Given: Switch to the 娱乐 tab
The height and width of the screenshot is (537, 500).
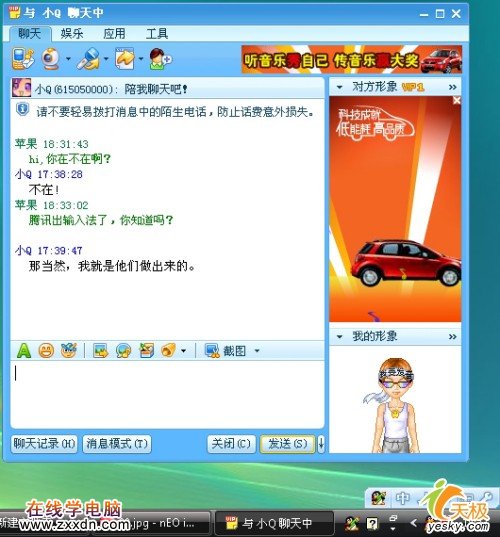Looking at the screenshot, I should click(x=72, y=34).
